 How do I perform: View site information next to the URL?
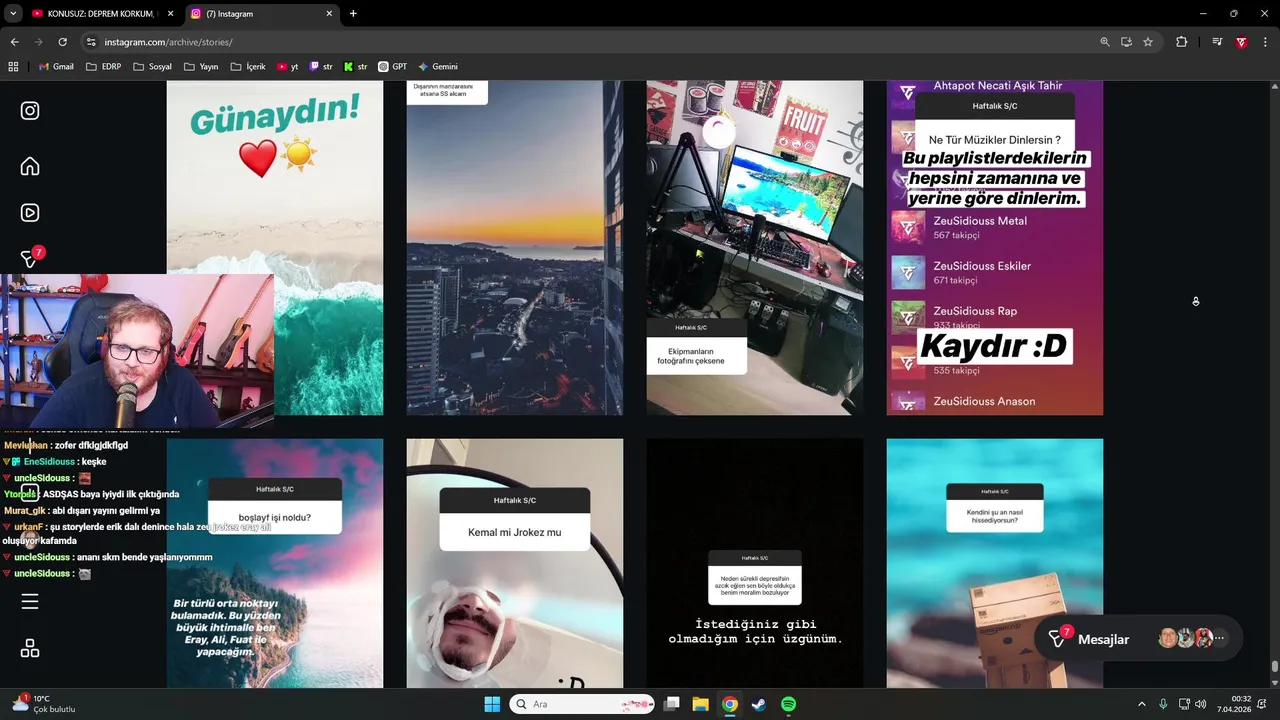[91, 42]
